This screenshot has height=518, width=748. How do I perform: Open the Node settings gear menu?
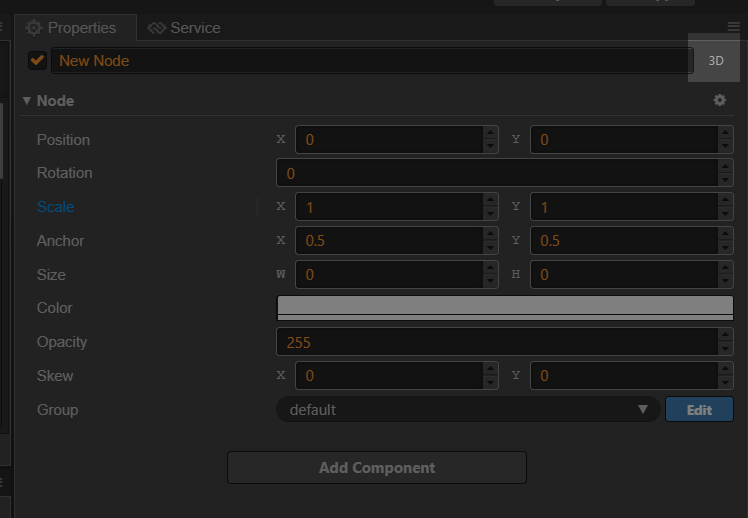[x=719, y=101]
